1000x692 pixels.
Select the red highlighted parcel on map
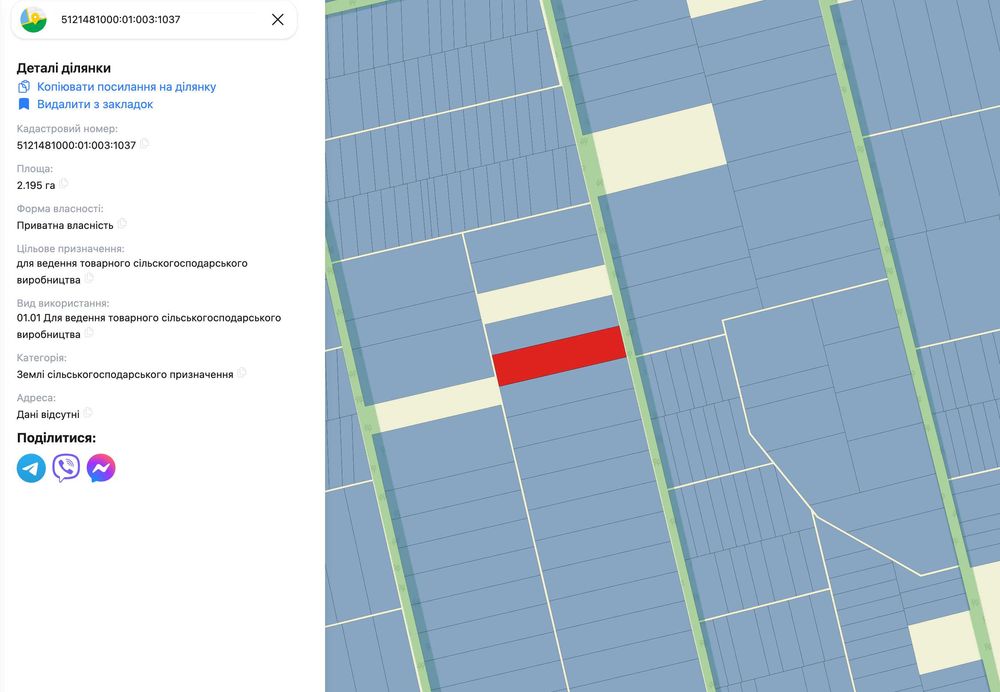[x=559, y=356]
